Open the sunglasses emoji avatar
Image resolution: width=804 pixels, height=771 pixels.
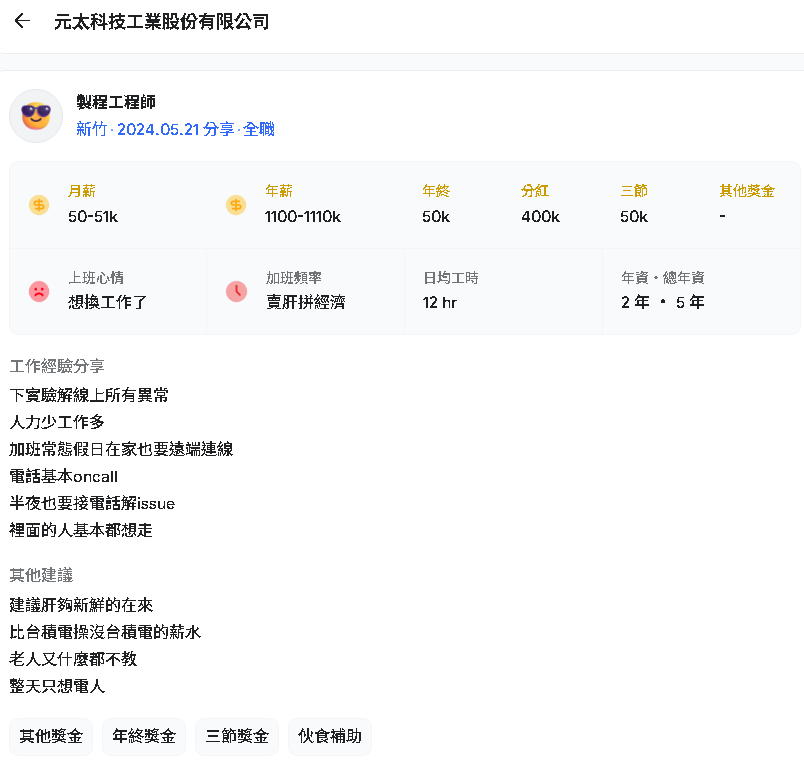coord(36,116)
